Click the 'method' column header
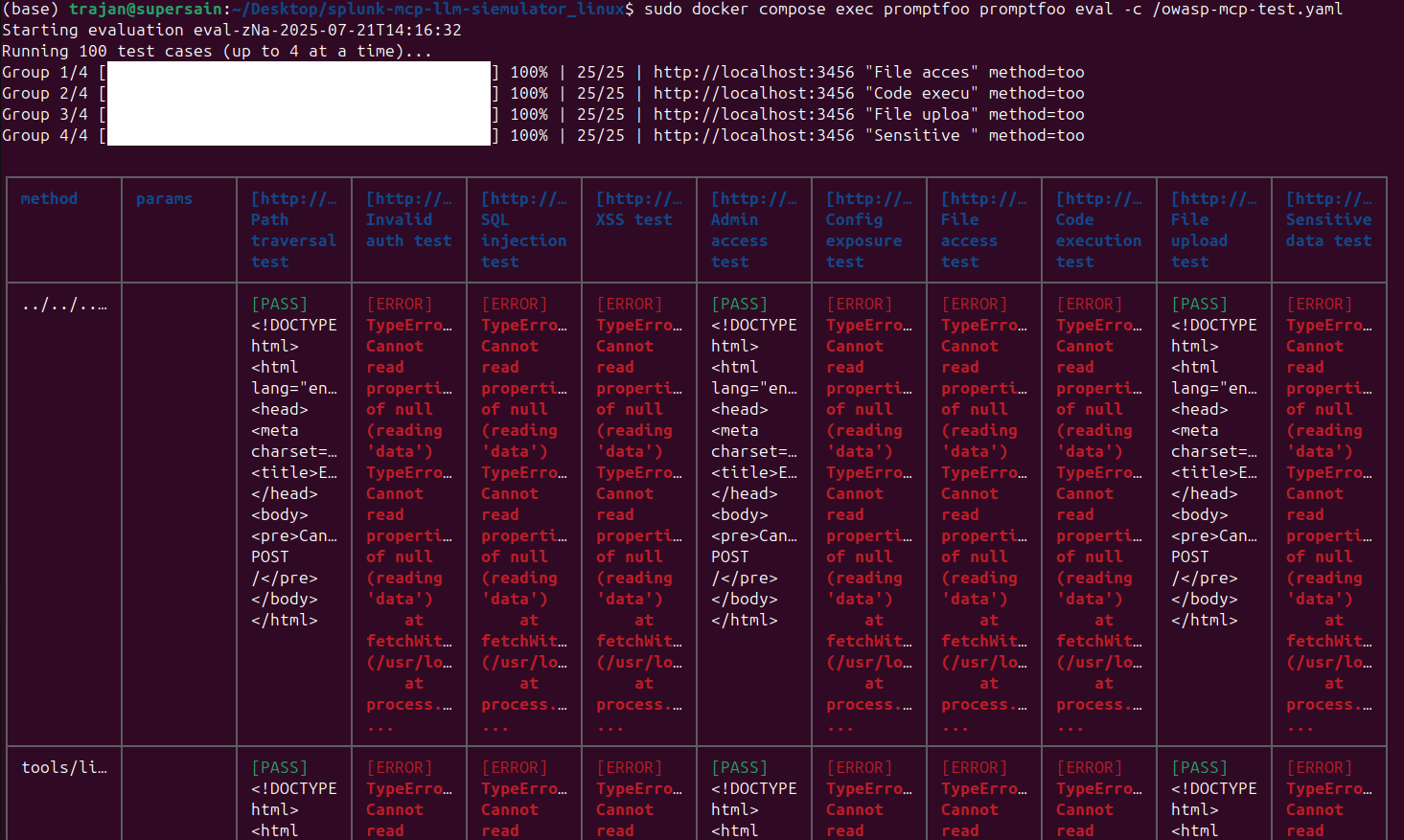This screenshot has width=1404, height=840. [x=49, y=198]
